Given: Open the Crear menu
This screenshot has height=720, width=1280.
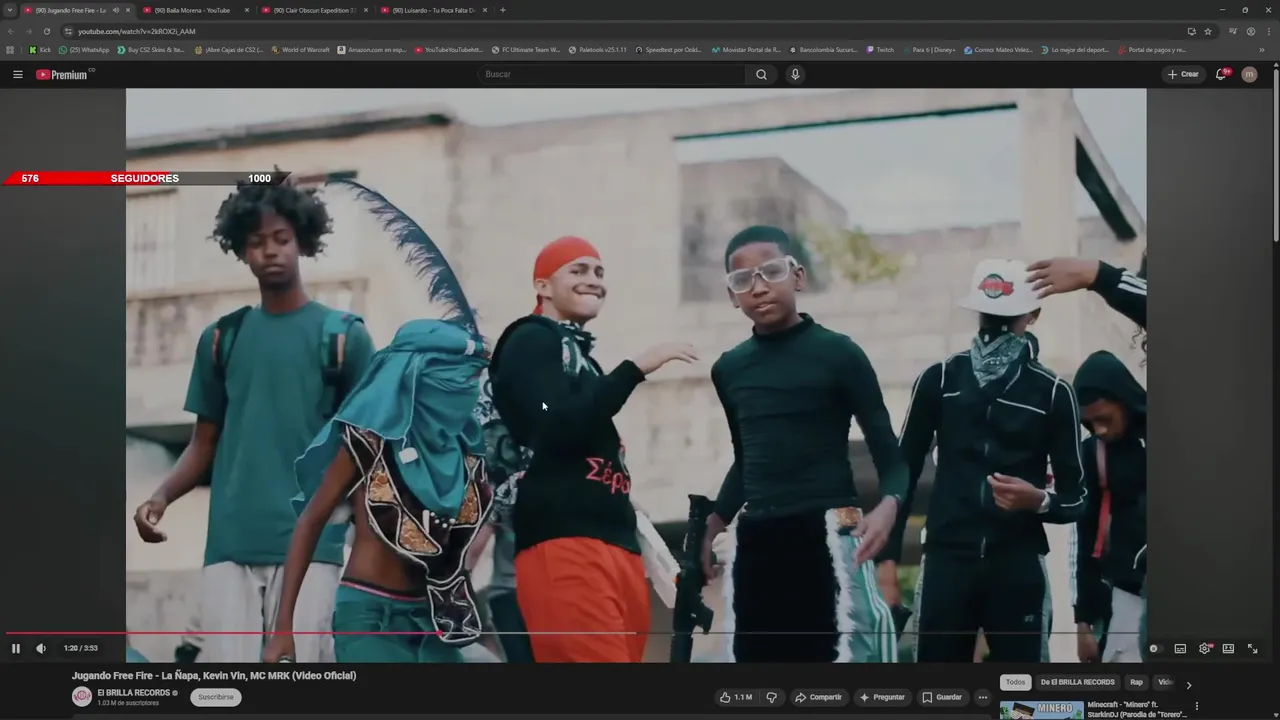Looking at the screenshot, I should (x=1183, y=74).
